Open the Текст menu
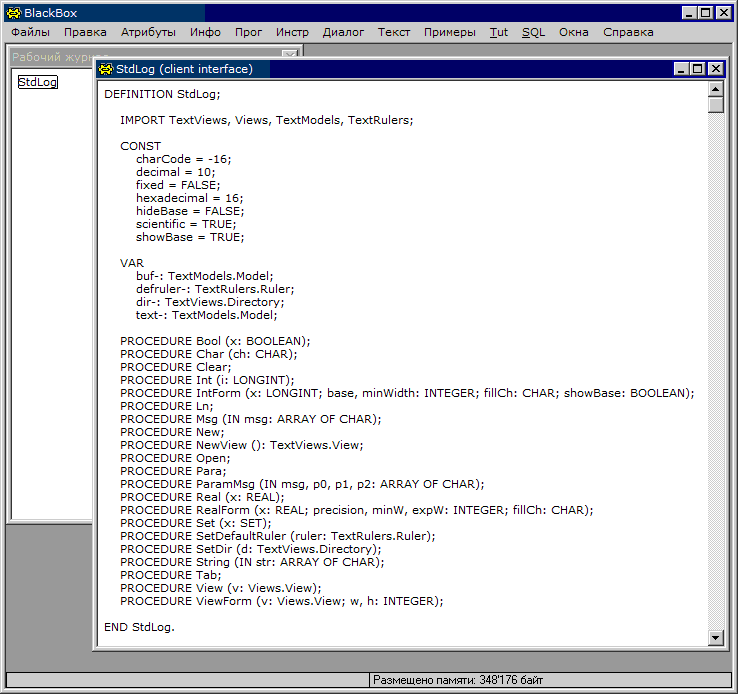 [x=394, y=32]
